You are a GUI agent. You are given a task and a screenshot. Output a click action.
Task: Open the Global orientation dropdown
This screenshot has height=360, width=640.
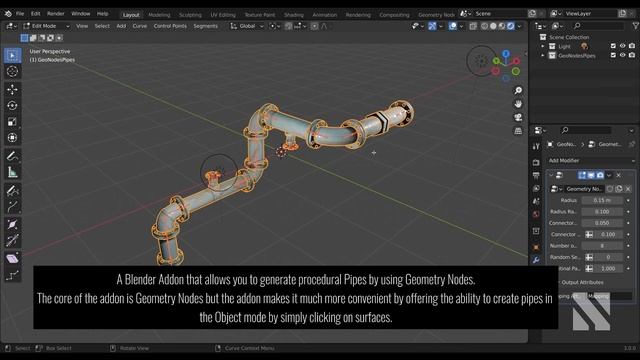pos(247,26)
